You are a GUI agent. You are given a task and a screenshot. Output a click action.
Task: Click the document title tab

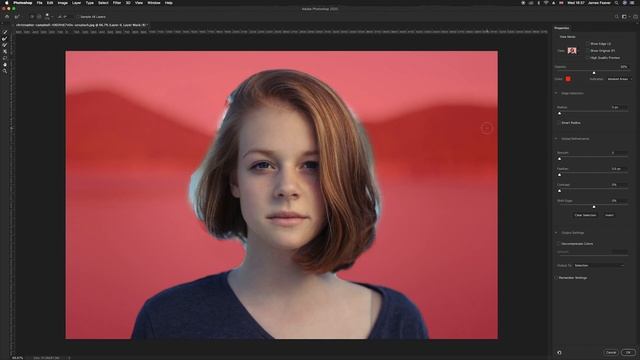click(x=81, y=25)
